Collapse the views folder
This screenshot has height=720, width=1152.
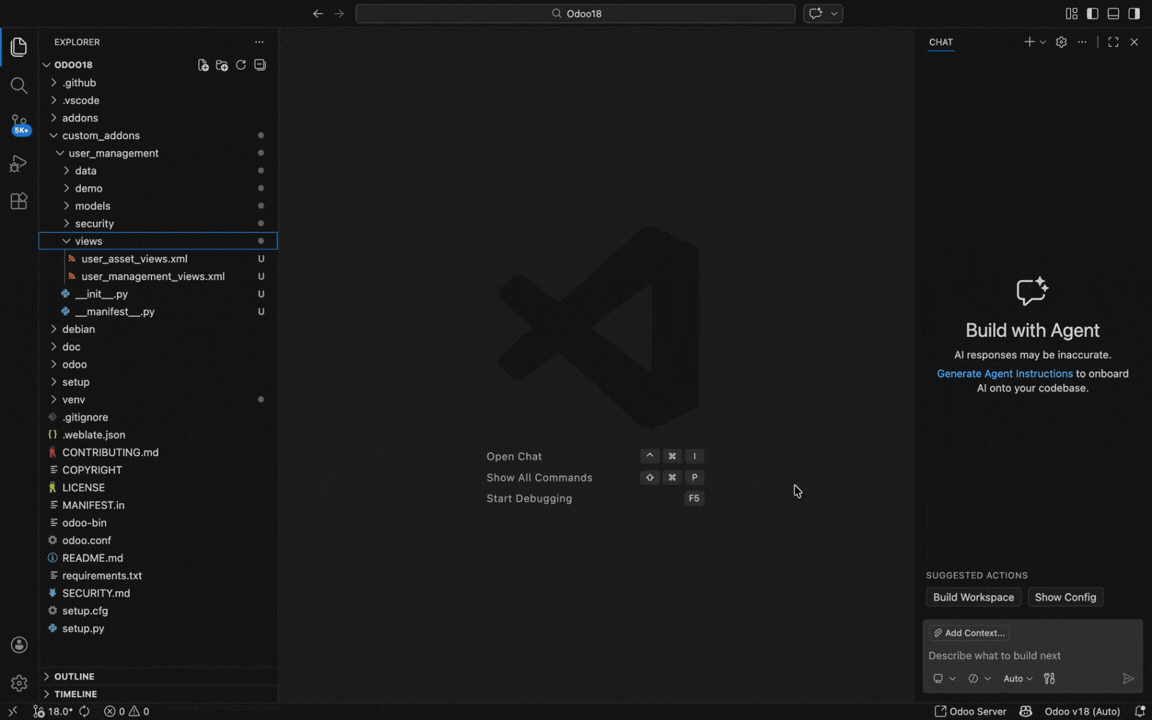[x=158, y=242]
